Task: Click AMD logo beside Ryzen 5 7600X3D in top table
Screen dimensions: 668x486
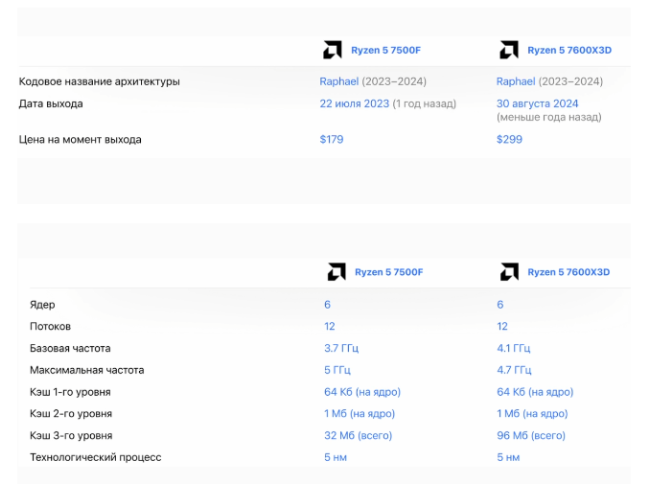Action: 509,50
